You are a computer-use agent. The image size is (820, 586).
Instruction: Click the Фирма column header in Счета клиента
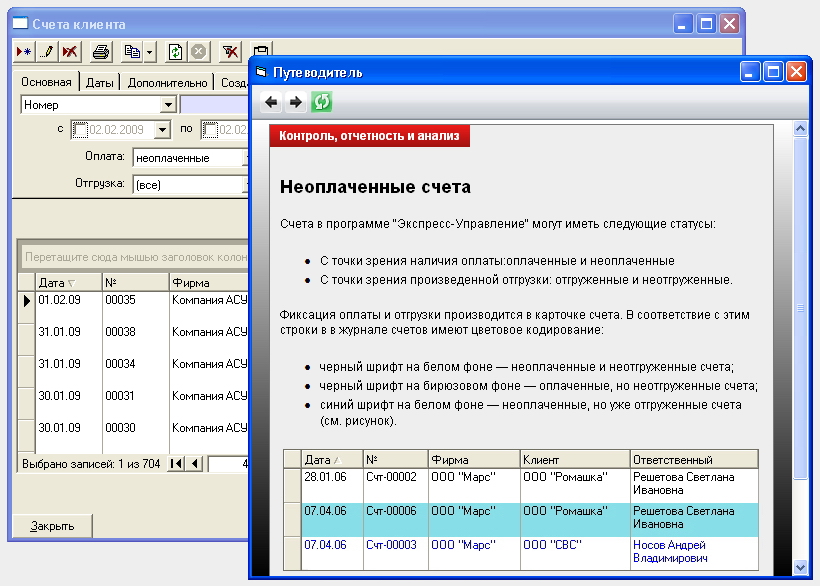pos(209,283)
